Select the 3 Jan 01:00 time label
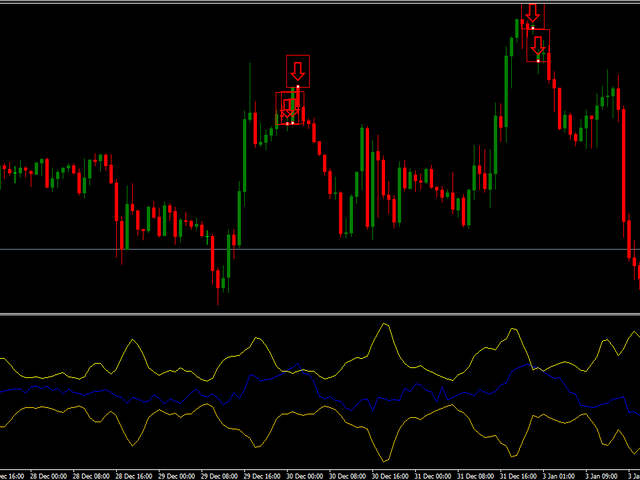 click(560, 476)
